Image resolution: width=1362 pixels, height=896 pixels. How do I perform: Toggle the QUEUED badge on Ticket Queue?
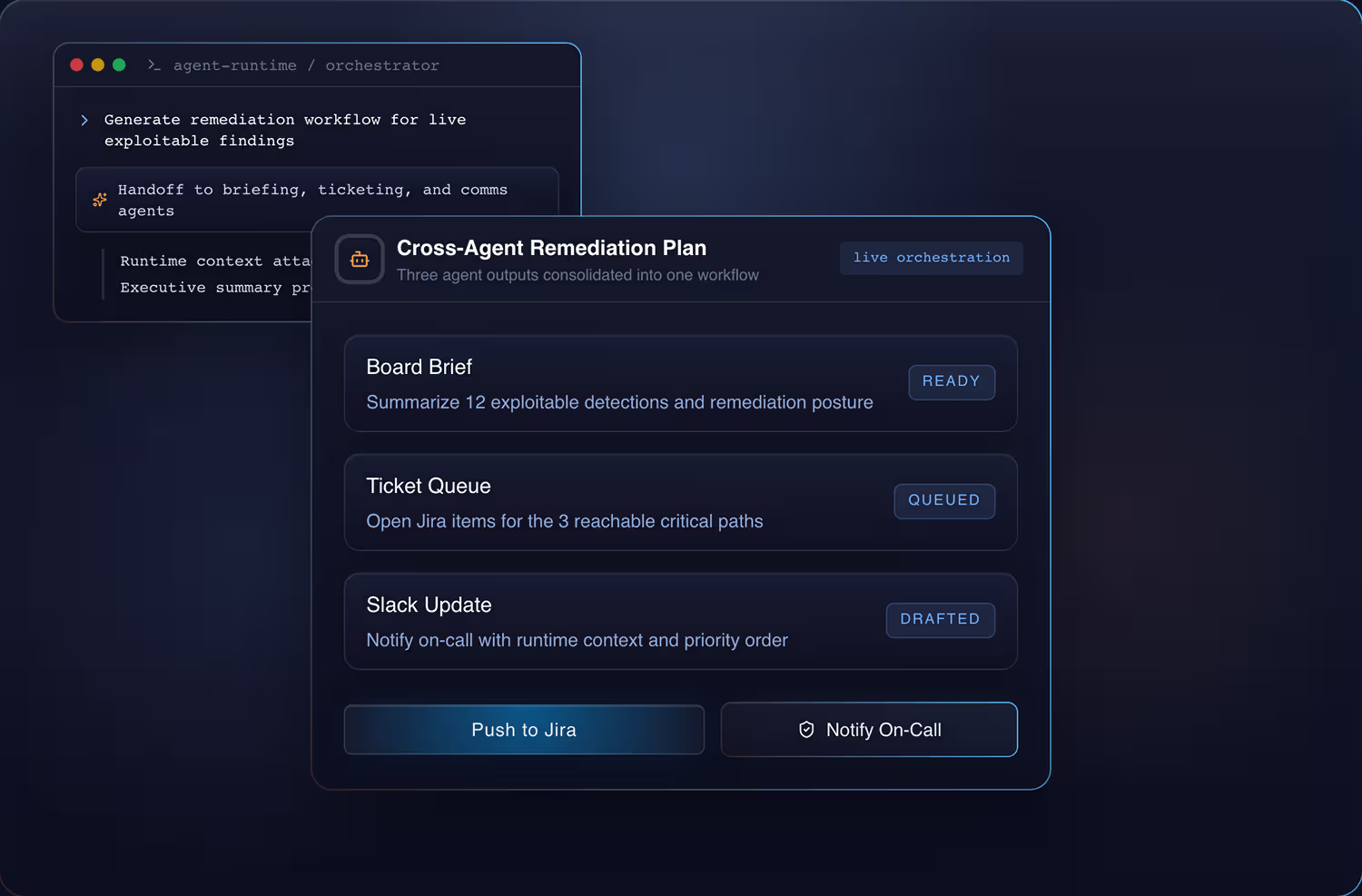(x=944, y=500)
